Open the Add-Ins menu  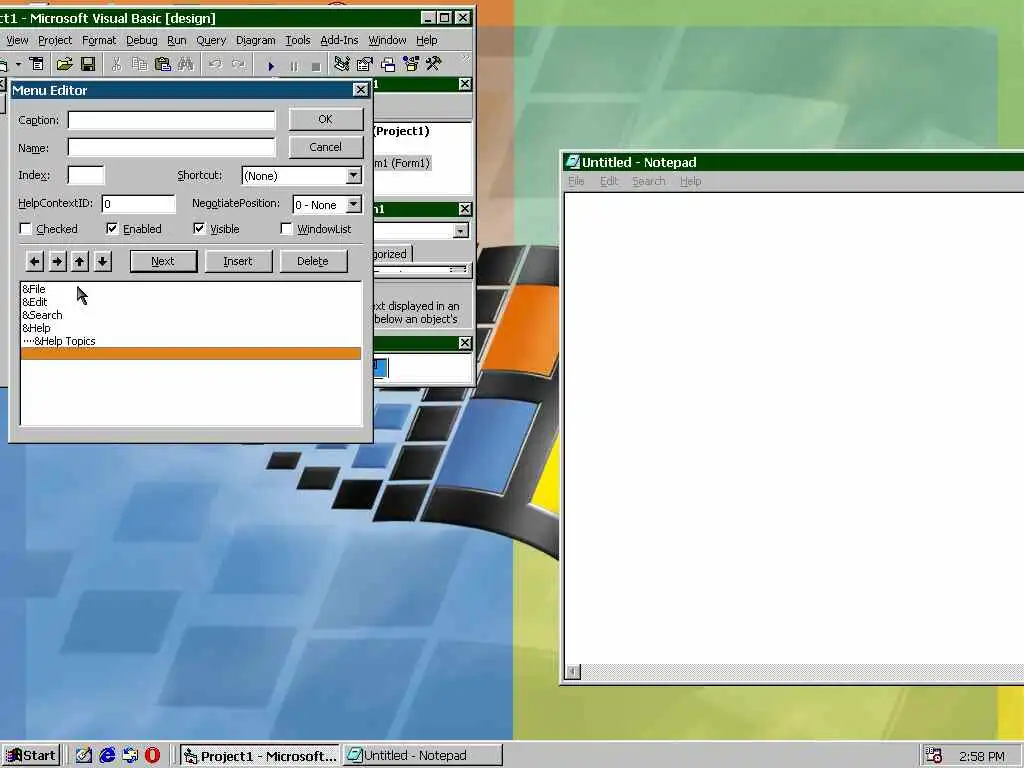339,40
